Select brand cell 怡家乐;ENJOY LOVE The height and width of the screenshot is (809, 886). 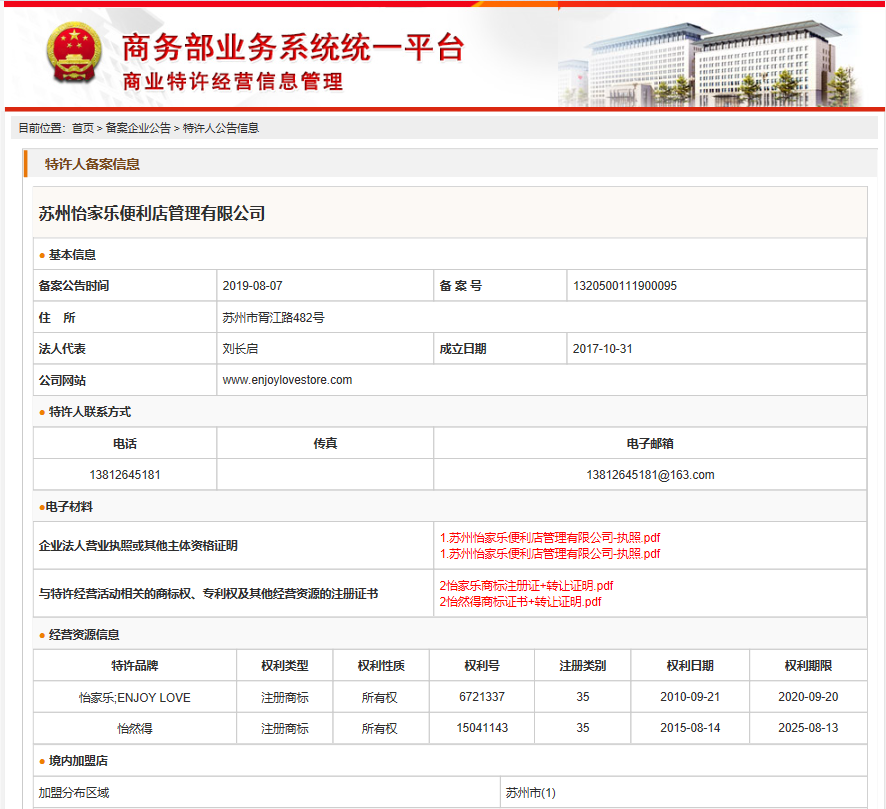click(x=134, y=697)
